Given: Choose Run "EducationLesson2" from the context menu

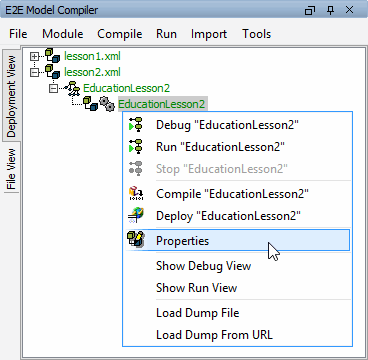Looking at the screenshot, I should [237, 147].
